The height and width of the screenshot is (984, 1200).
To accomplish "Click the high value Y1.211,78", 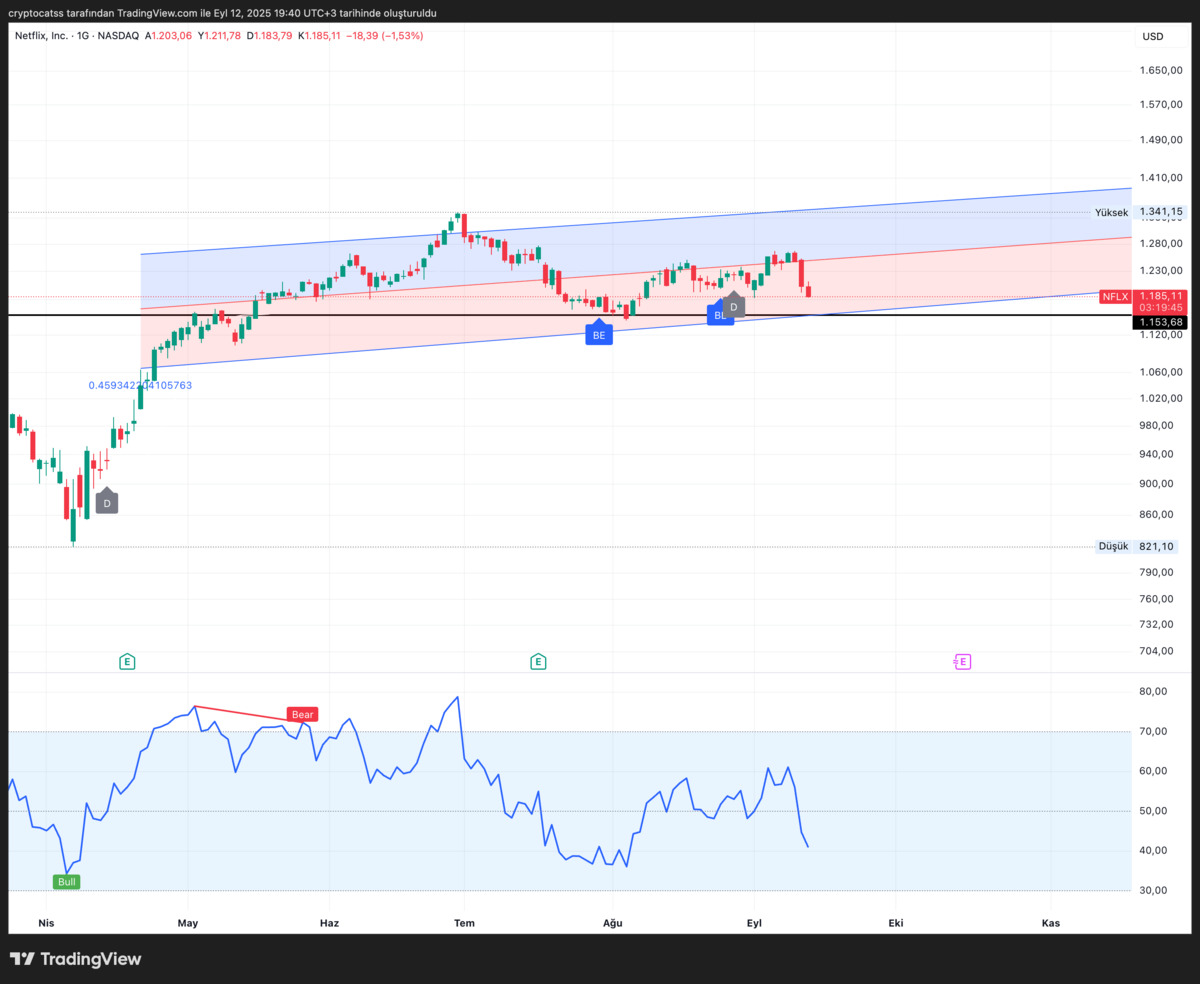I will tap(219, 35).
